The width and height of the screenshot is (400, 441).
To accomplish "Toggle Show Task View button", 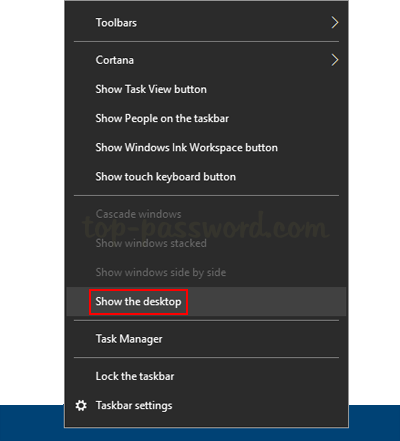I will [x=206, y=89].
